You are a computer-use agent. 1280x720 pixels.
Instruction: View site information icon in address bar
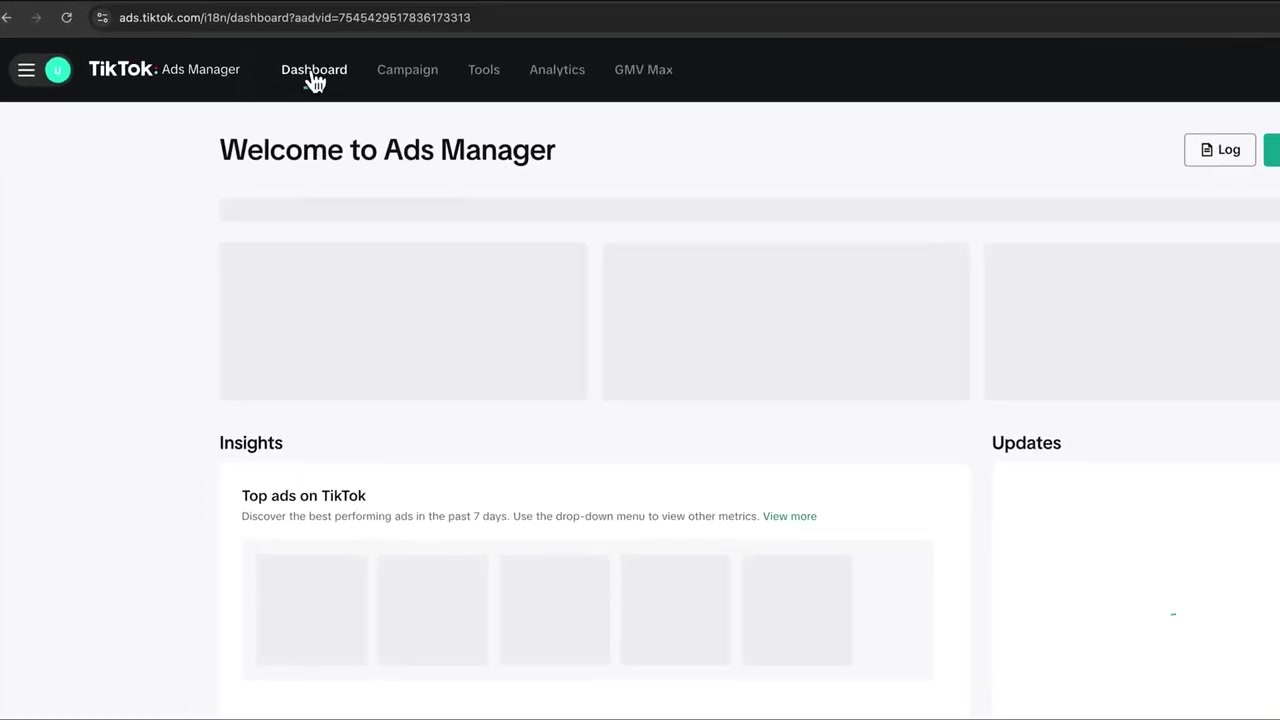[x=102, y=17]
